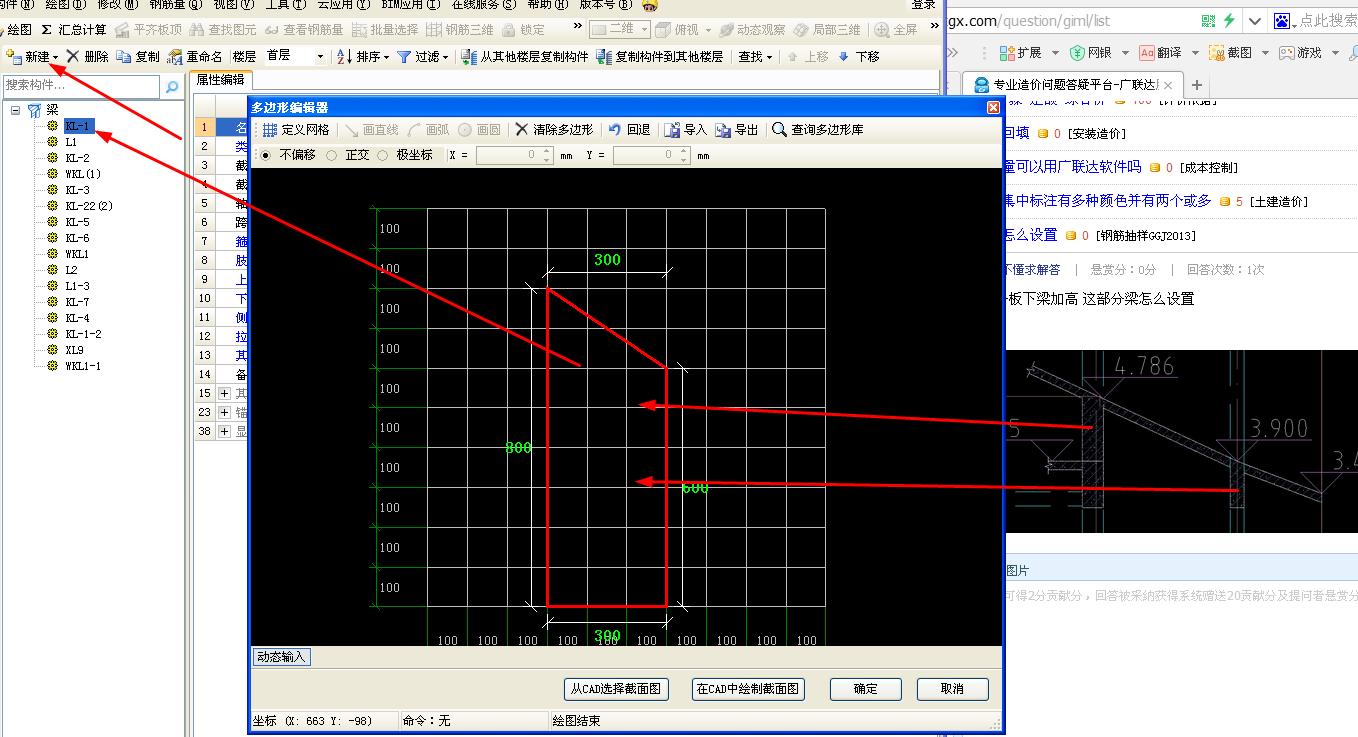Click the 上移 move up arrow
Screen dimensions: 1358x737
pyautogui.click(x=808, y=57)
